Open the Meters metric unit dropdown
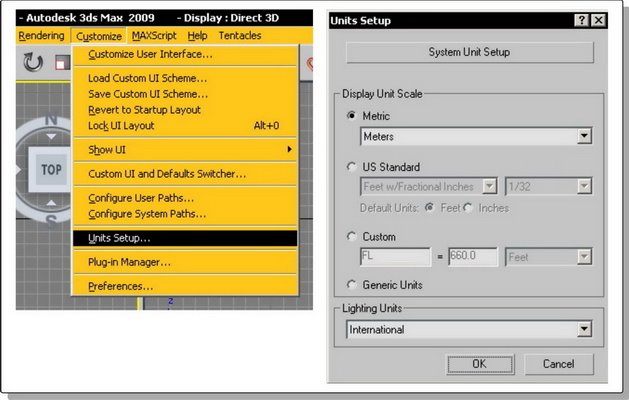 tap(584, 136)
